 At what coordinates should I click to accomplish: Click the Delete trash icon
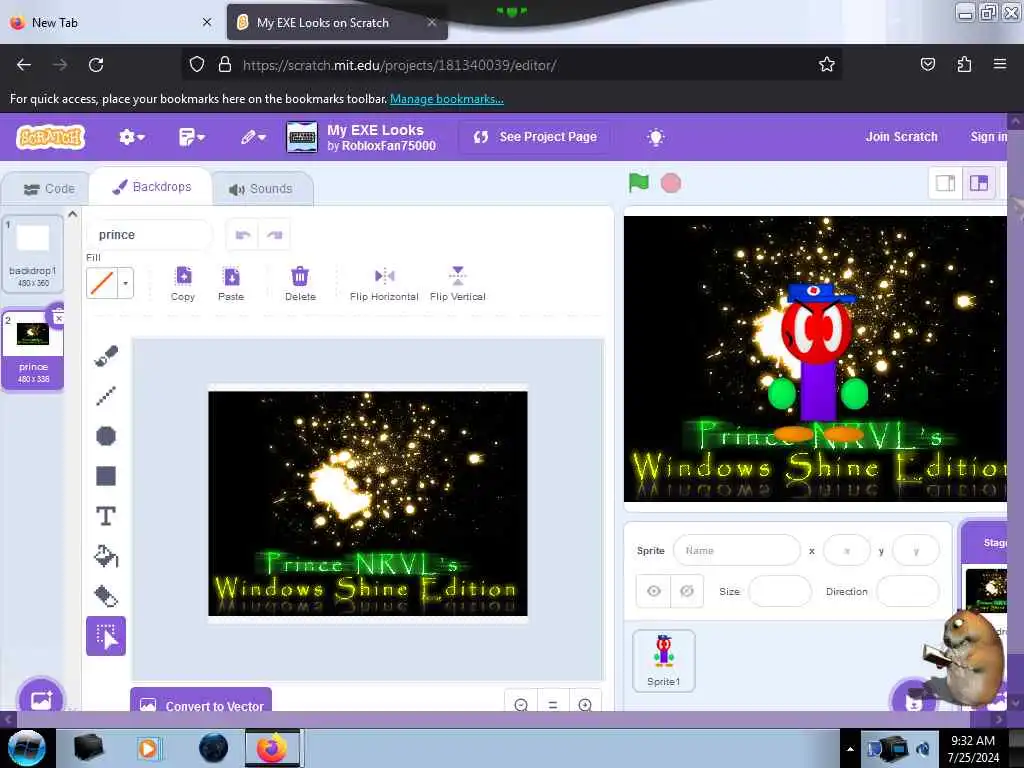tap(300, 276)
